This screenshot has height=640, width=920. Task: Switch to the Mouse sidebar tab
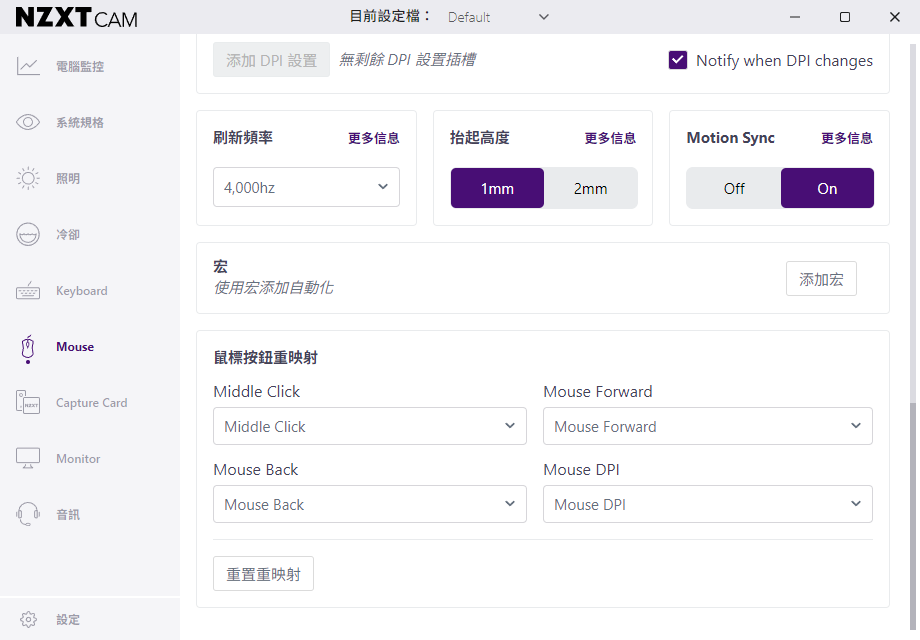(x=74, y=347)
